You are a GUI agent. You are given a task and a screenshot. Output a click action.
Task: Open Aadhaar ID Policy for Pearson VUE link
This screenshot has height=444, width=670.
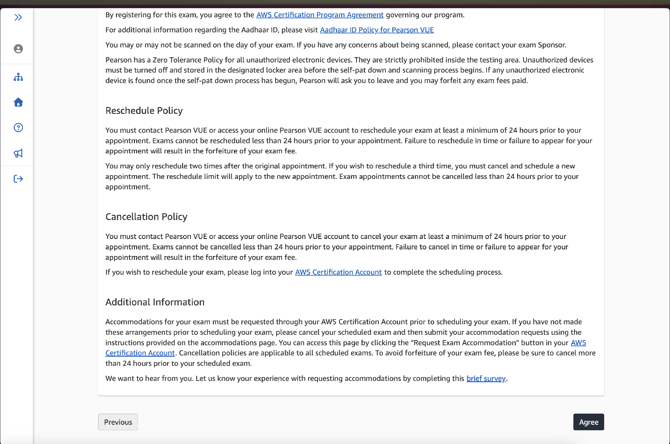point(377,30)
